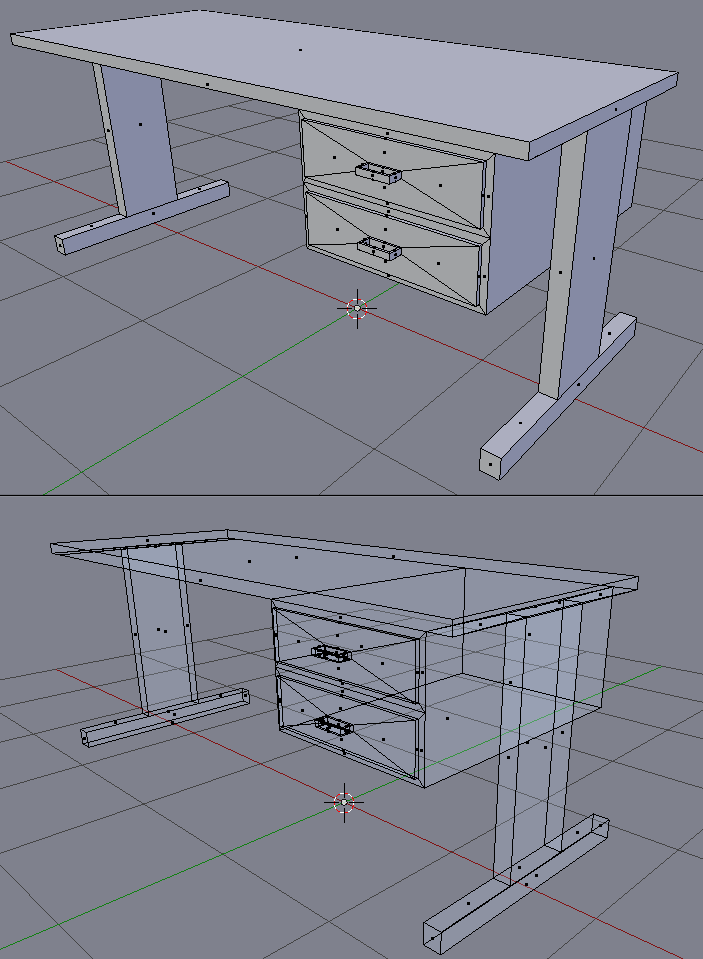Select the lower drawer handle in wireframe view

click(x=334, y=726)
